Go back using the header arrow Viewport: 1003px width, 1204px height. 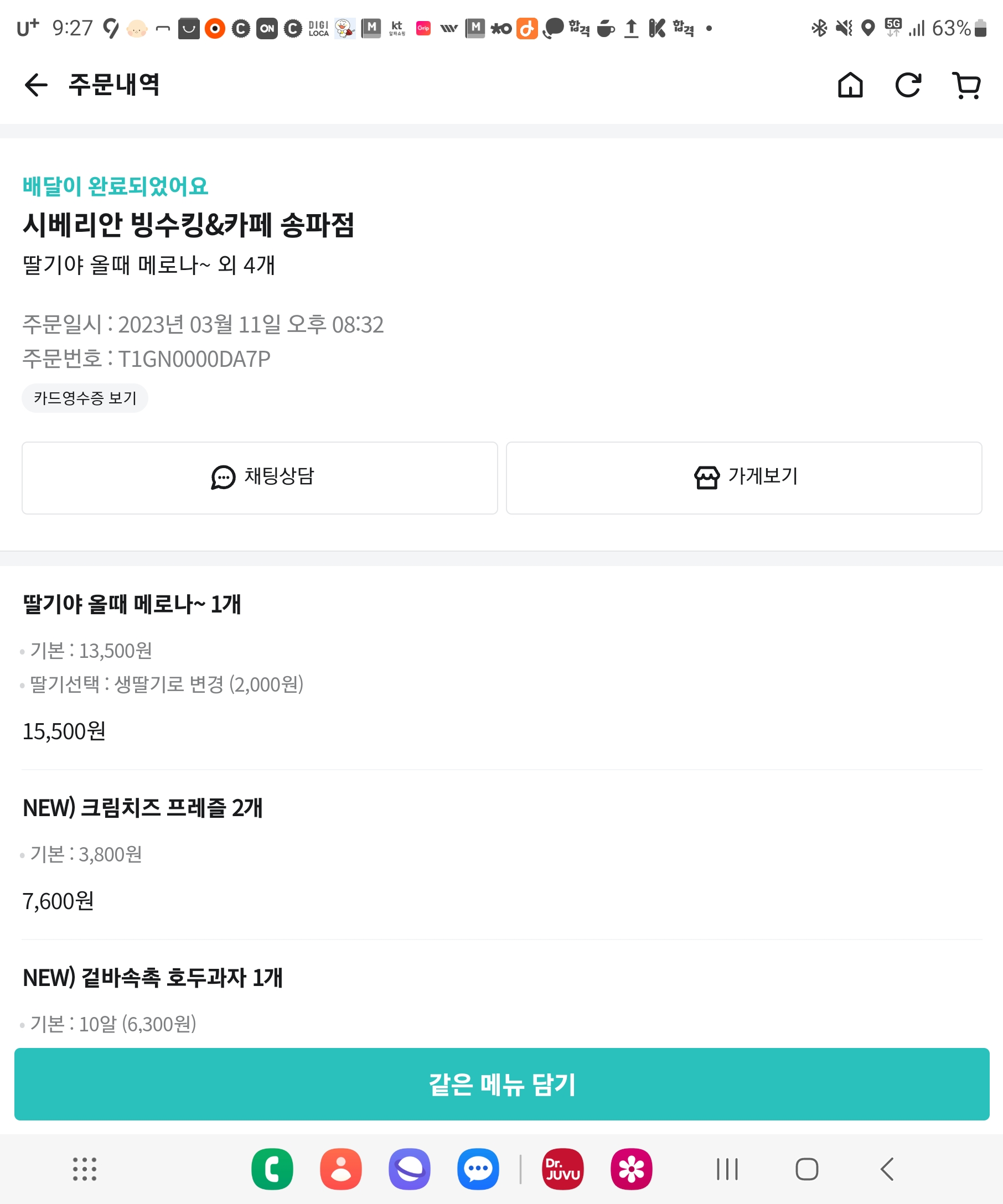coord(35,85)
